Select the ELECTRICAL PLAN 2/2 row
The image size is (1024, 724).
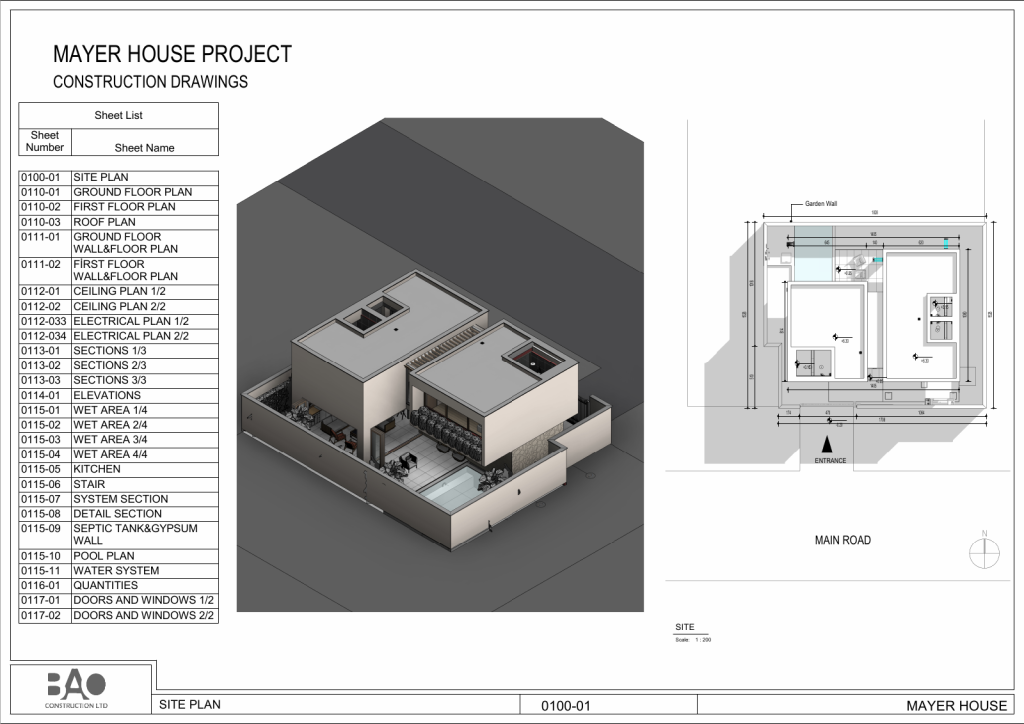[x=118, y=336]
